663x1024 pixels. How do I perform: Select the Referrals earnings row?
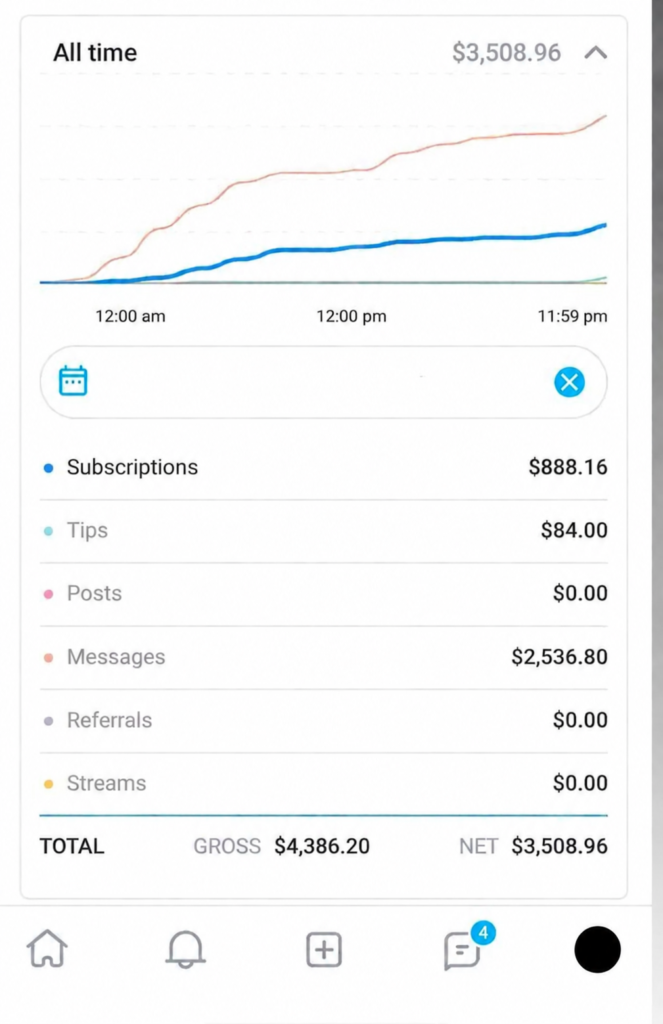[324, 720]
